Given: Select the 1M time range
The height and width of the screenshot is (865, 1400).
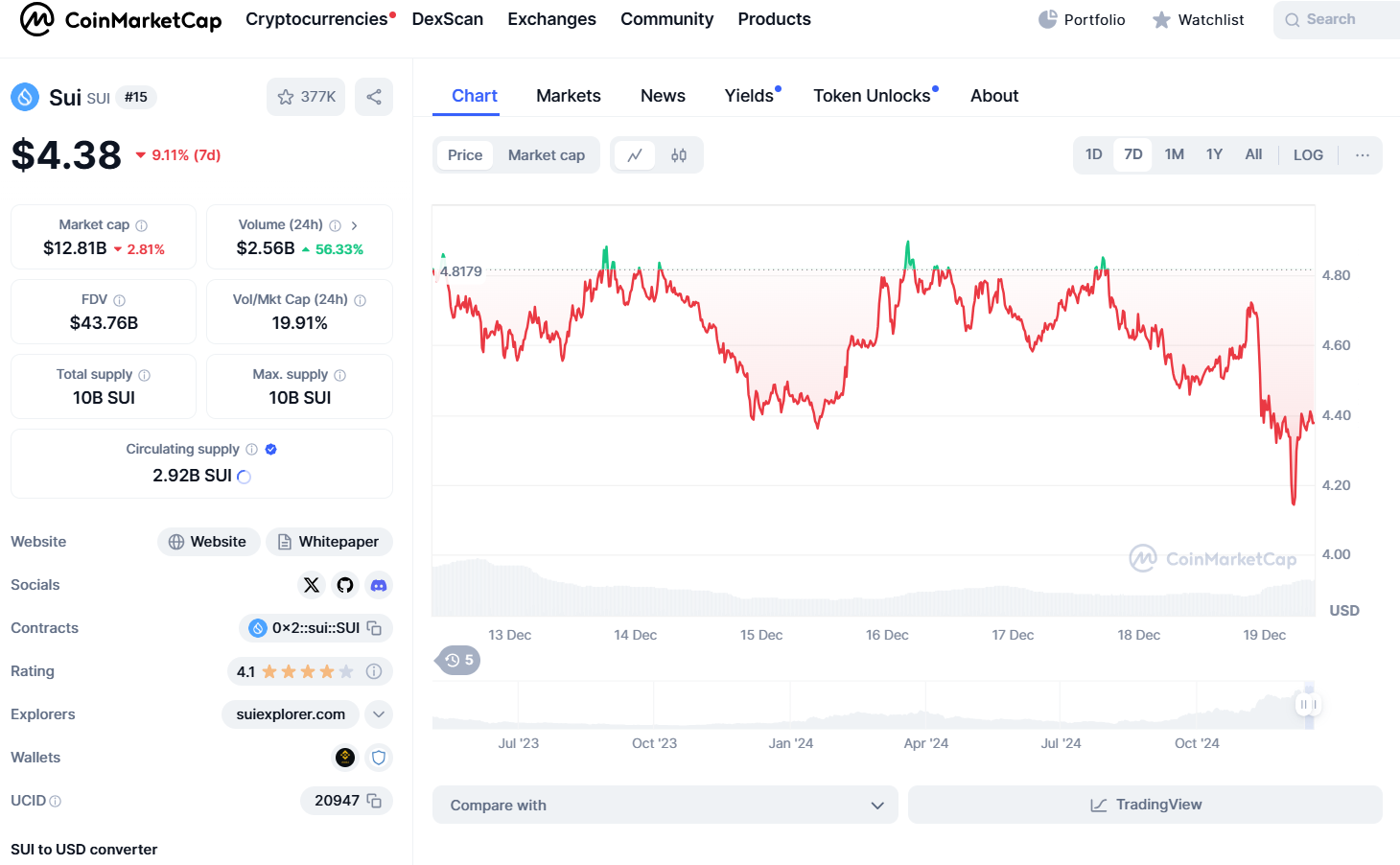Looking at the screenshot, I should (x=1174, y=154).
